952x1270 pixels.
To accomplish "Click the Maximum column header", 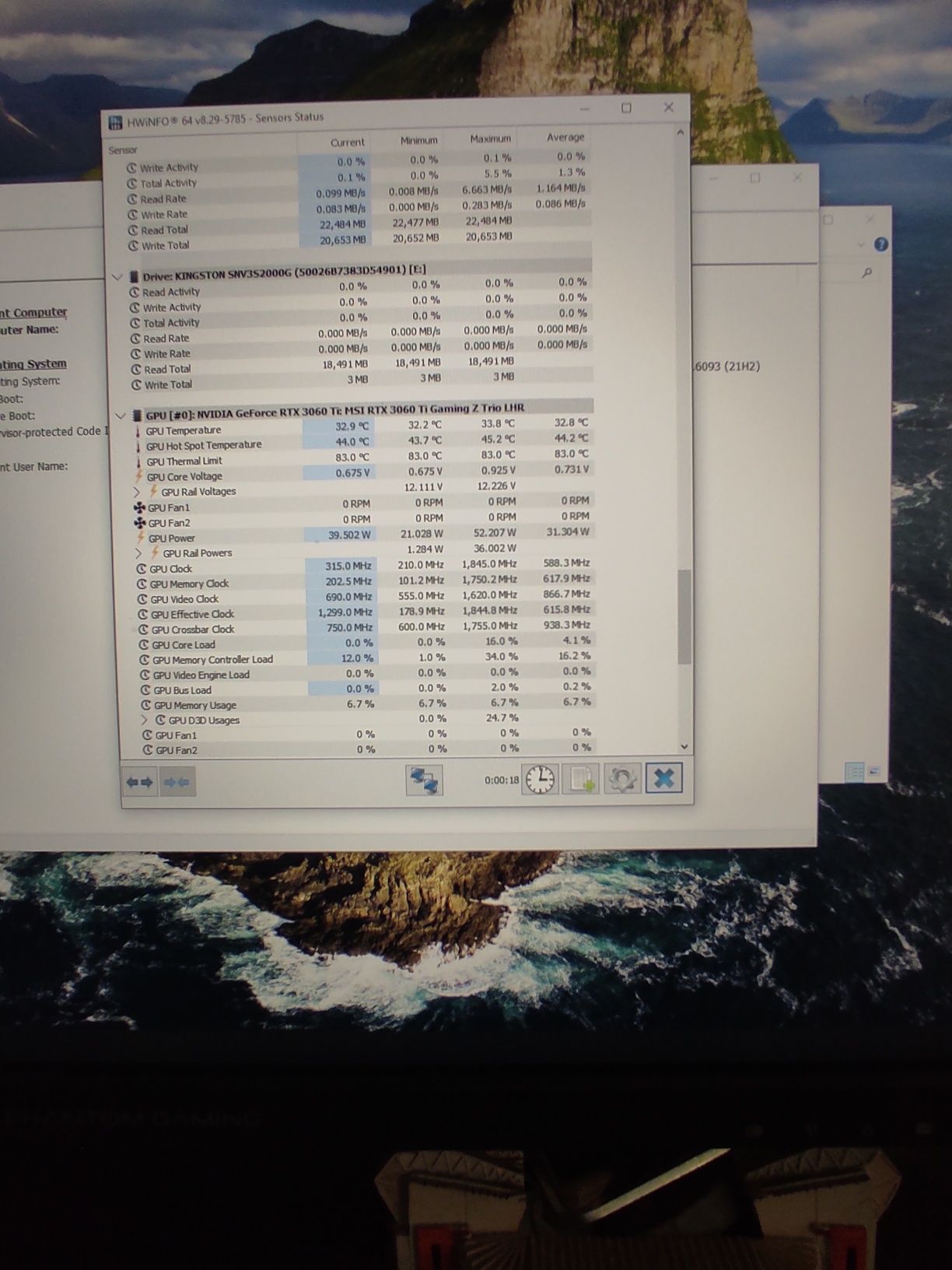I will tap(490, 139).
